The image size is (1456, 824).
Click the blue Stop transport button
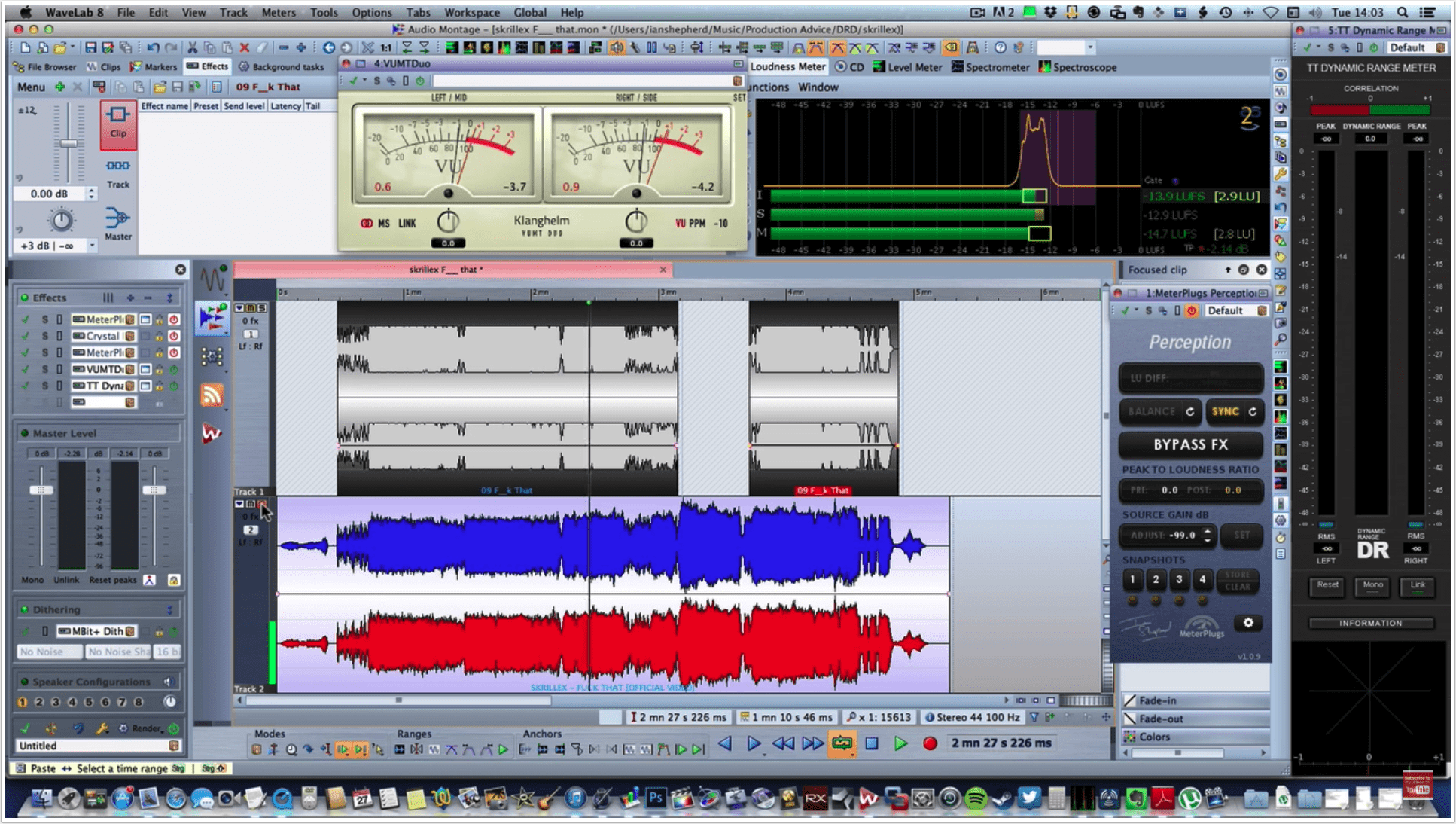871,743
